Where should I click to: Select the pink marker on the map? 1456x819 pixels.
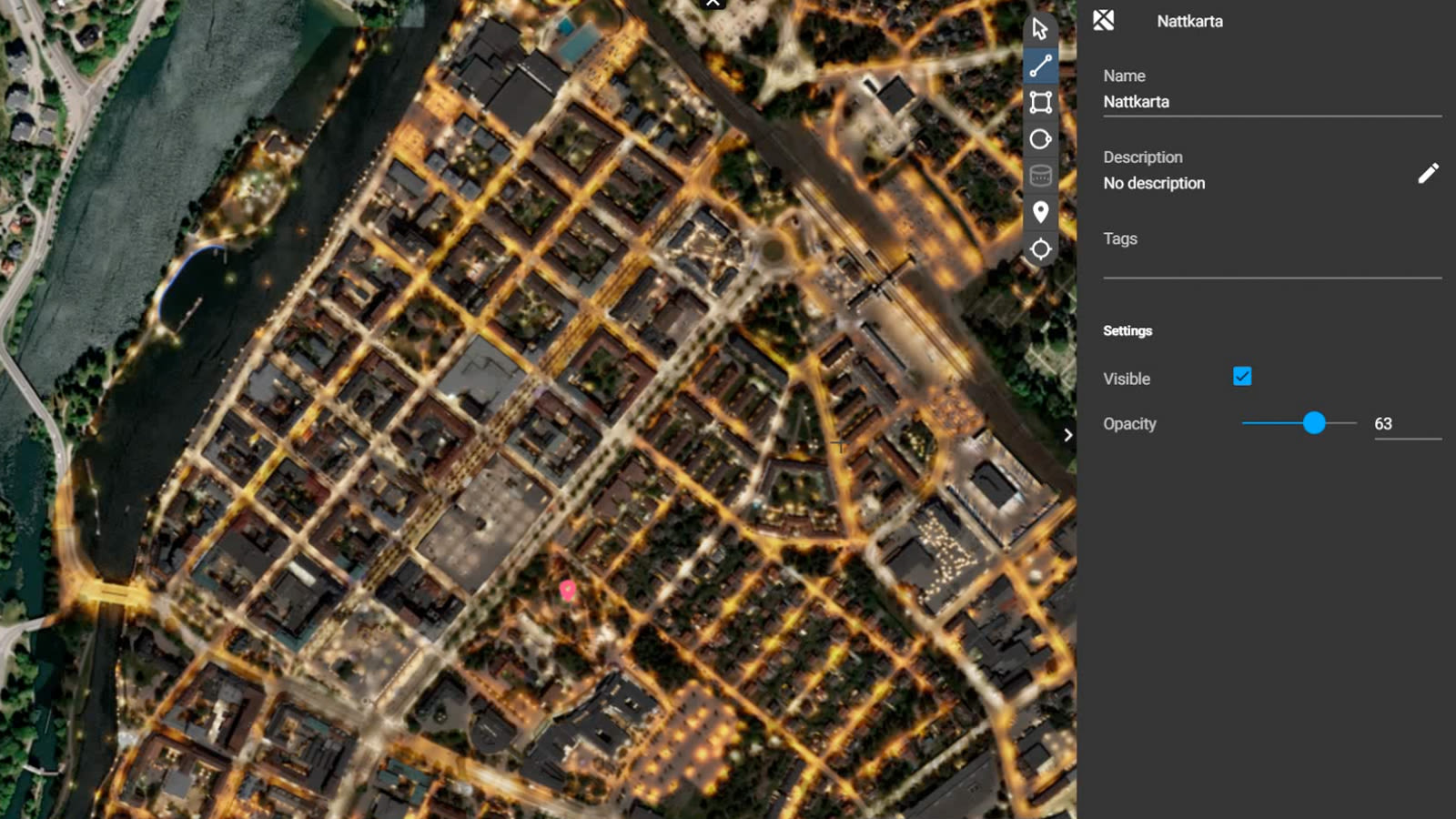point(569,590)
